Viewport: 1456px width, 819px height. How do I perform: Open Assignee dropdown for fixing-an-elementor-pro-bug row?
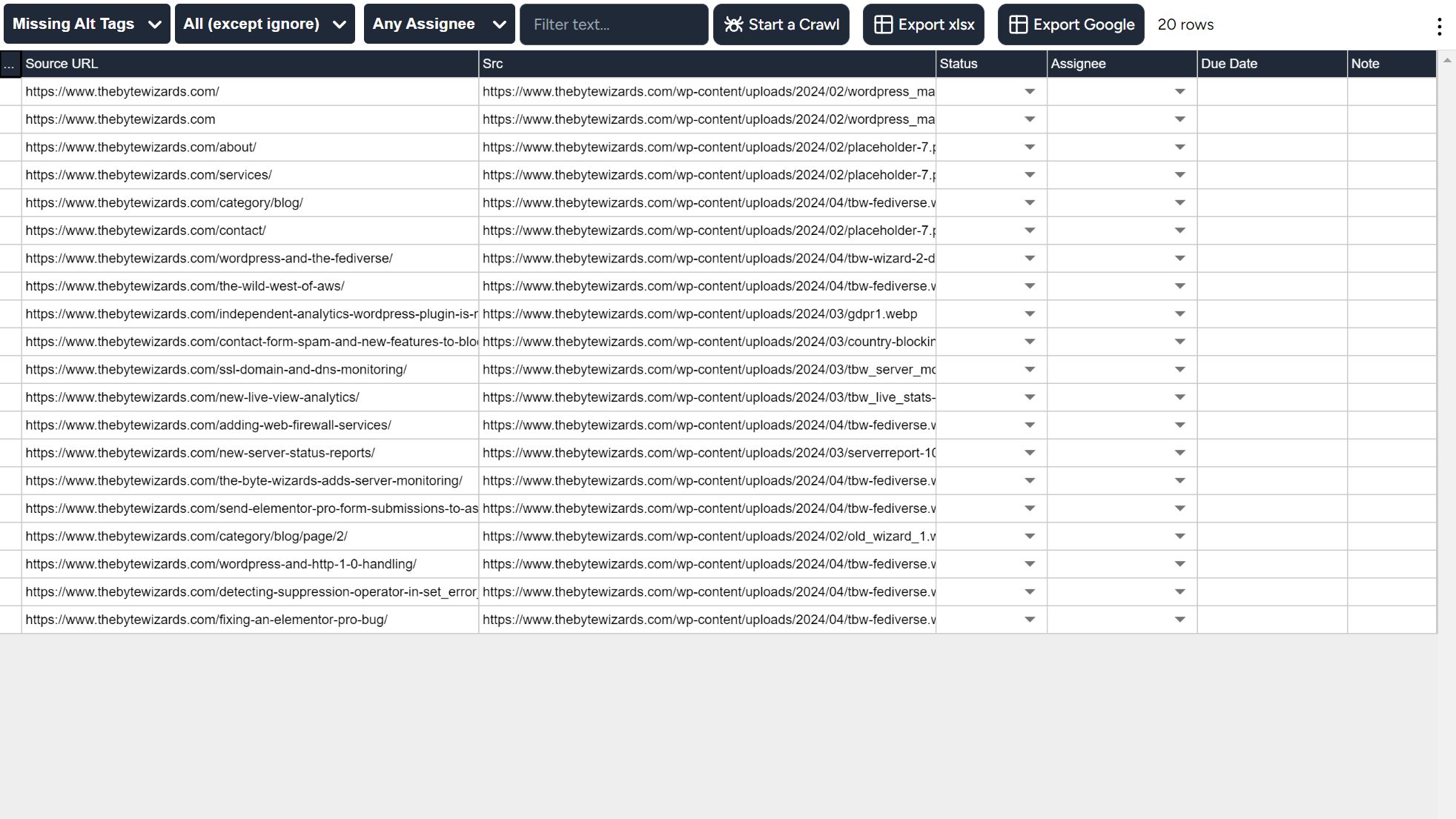1179,620
